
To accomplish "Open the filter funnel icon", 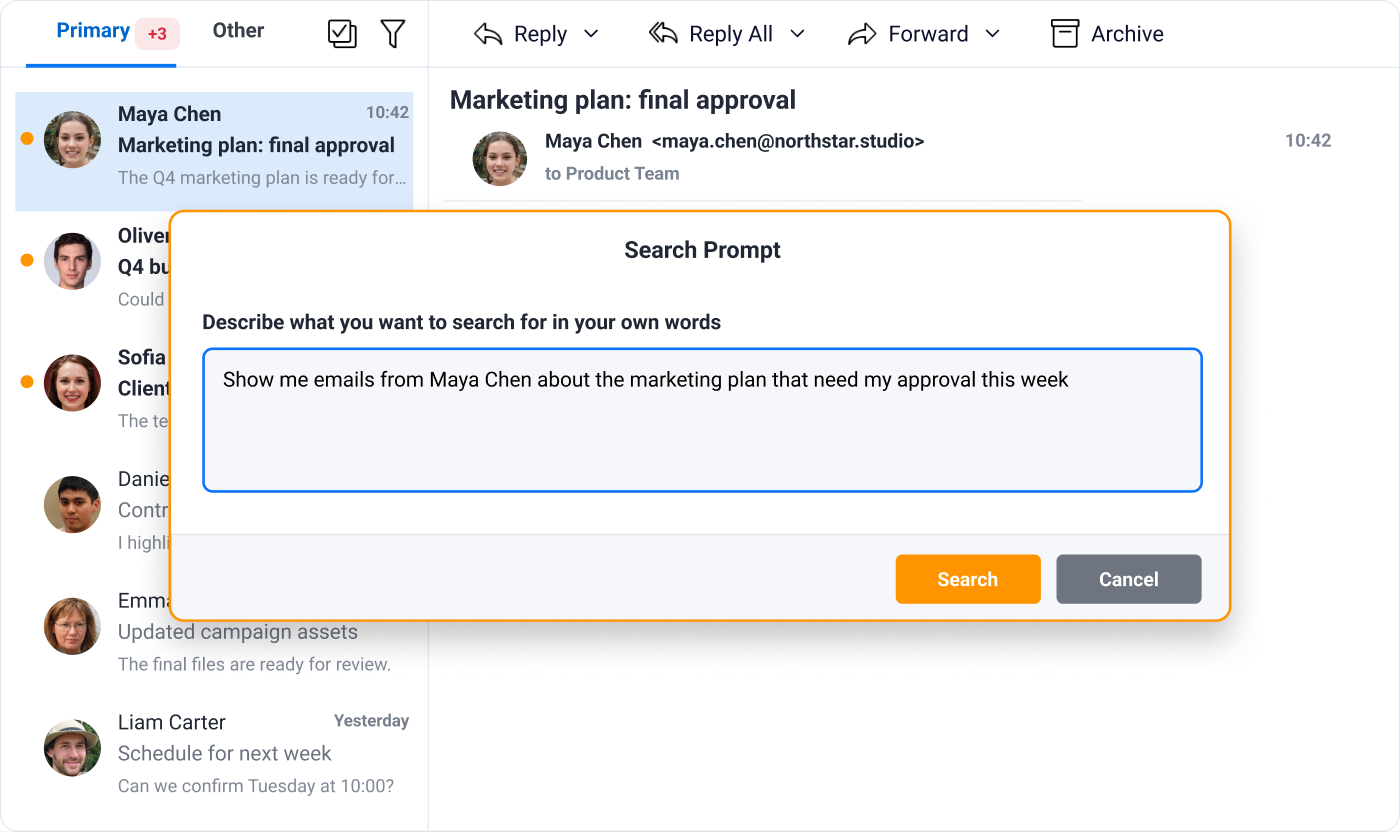I will click(x=393, y=33).
